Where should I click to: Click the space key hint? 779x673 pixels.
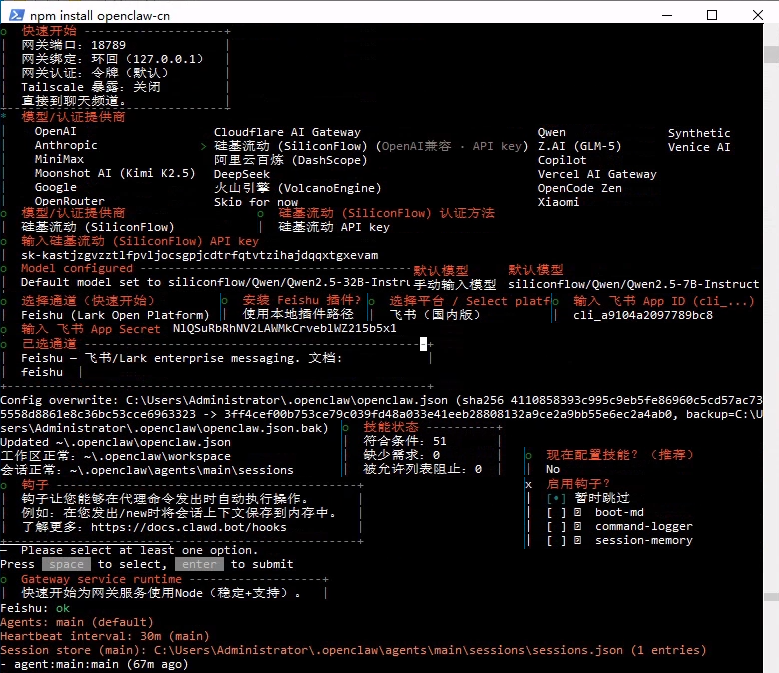click(x=66, y=564)
